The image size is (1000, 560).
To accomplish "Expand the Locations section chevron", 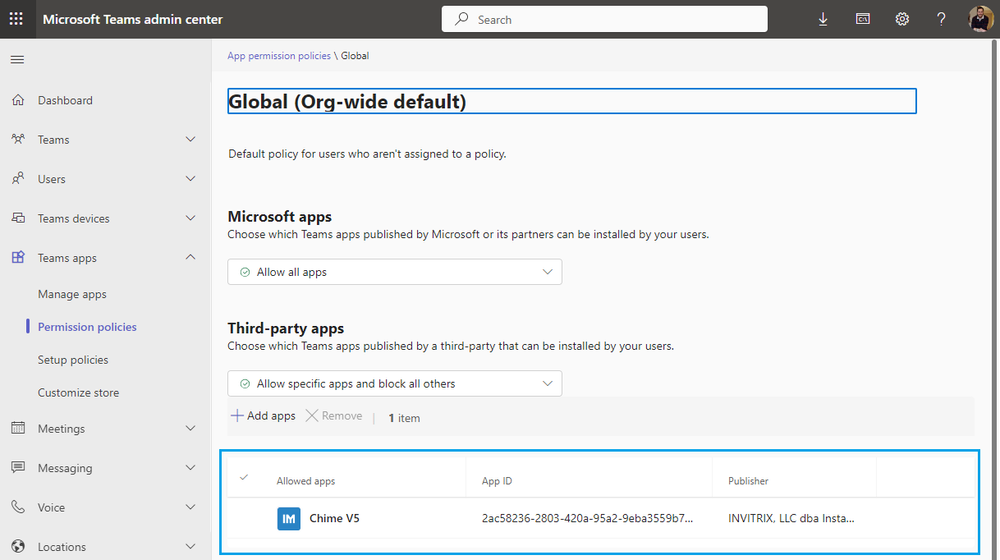I will coord(190,547).
